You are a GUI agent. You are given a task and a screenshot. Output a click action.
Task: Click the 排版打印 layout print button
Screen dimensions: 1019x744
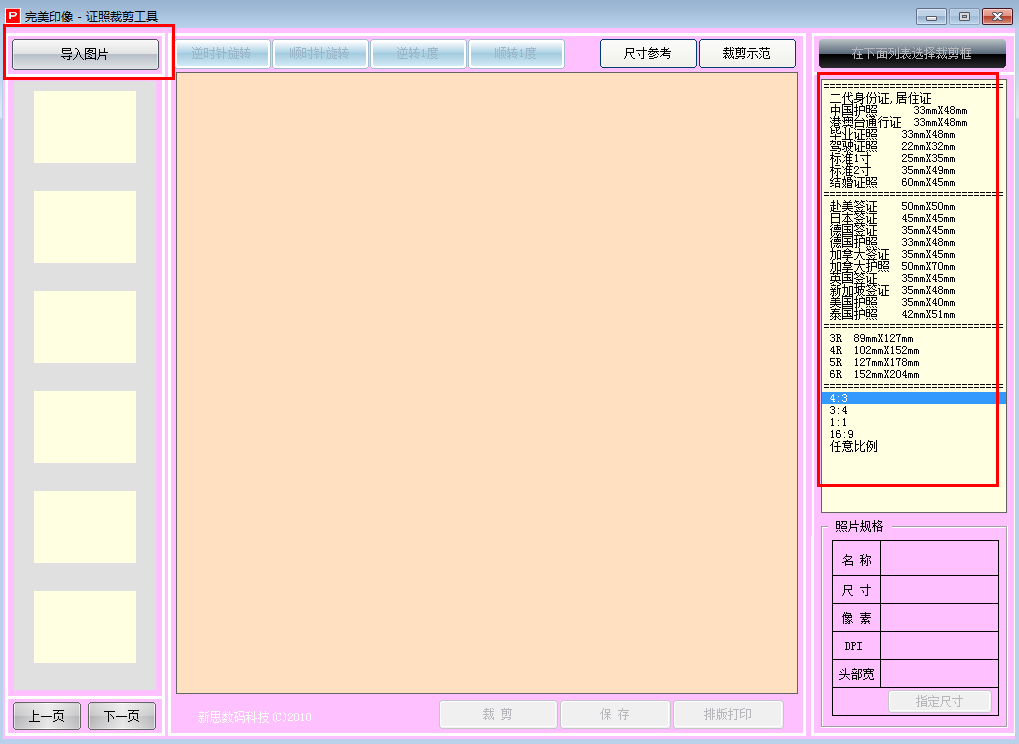[x=728, y=714]
